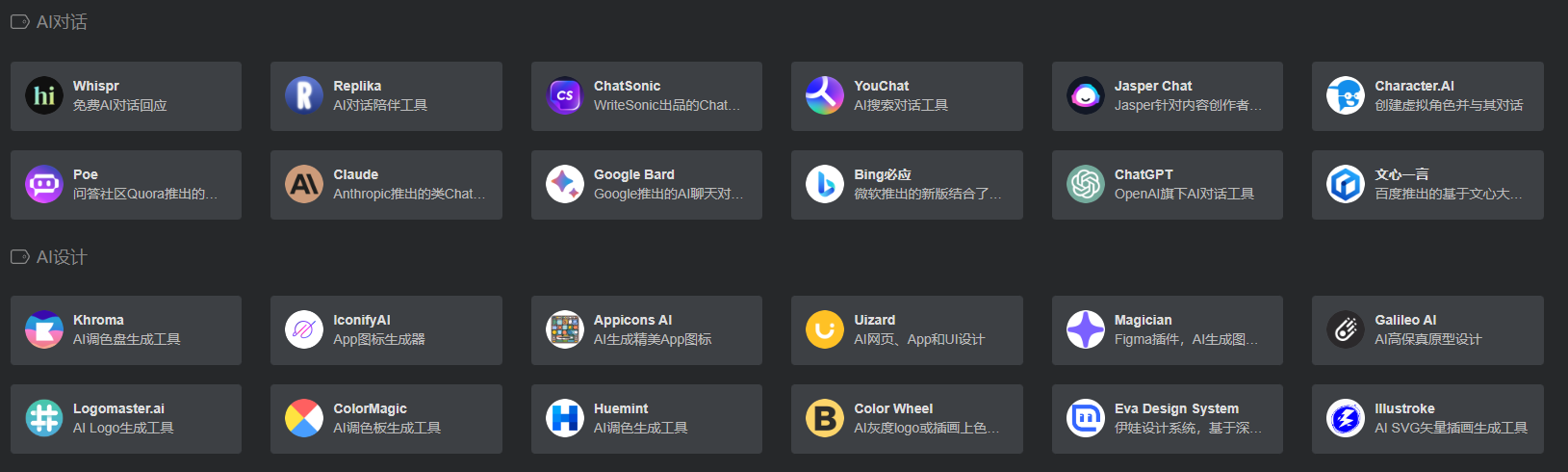Click the 文心一言 blue hexagon icon
1568x472 pixels.
[1346, 185]
